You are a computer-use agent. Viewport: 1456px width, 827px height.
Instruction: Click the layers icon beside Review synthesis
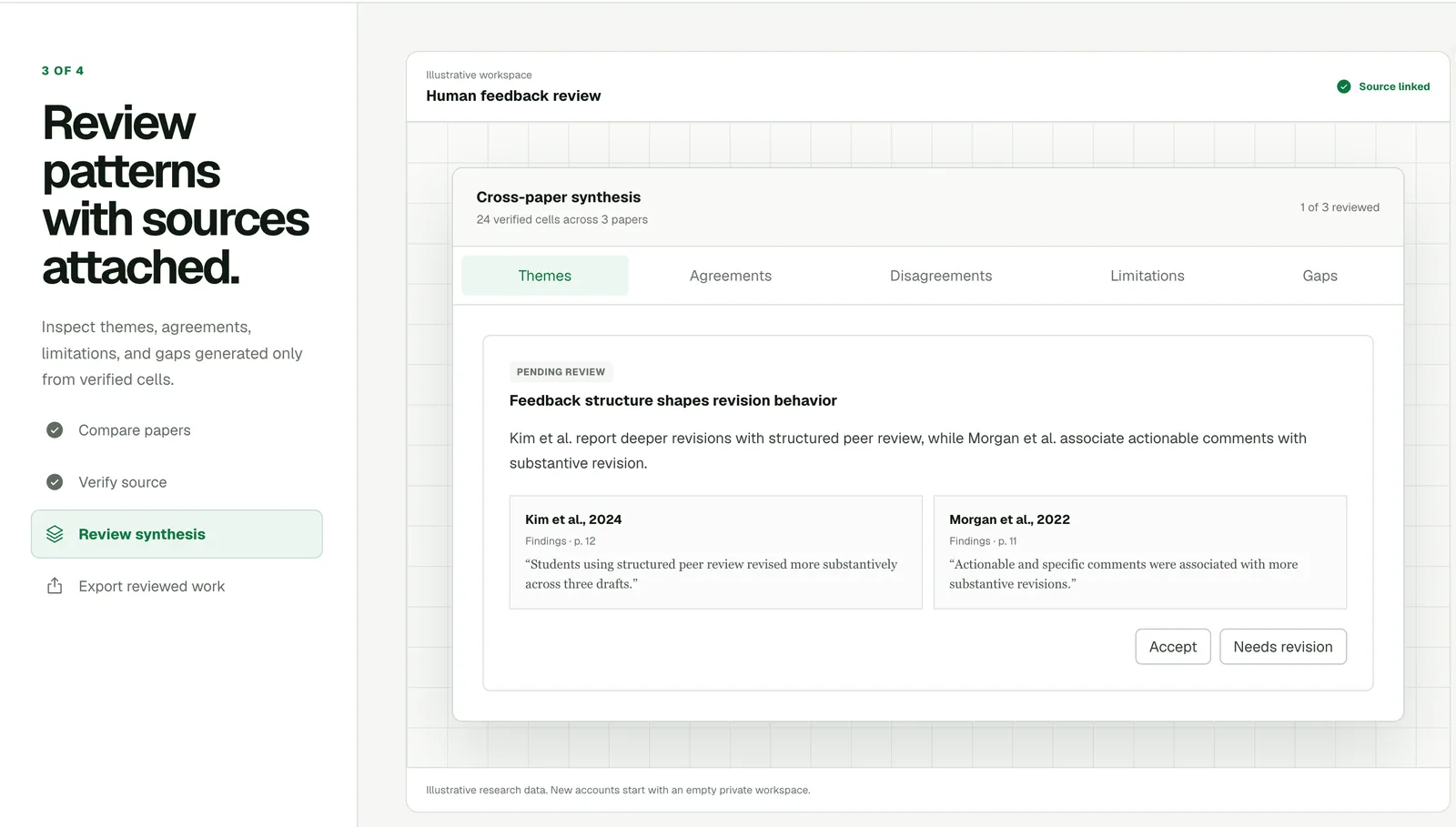tap(55, 534)
